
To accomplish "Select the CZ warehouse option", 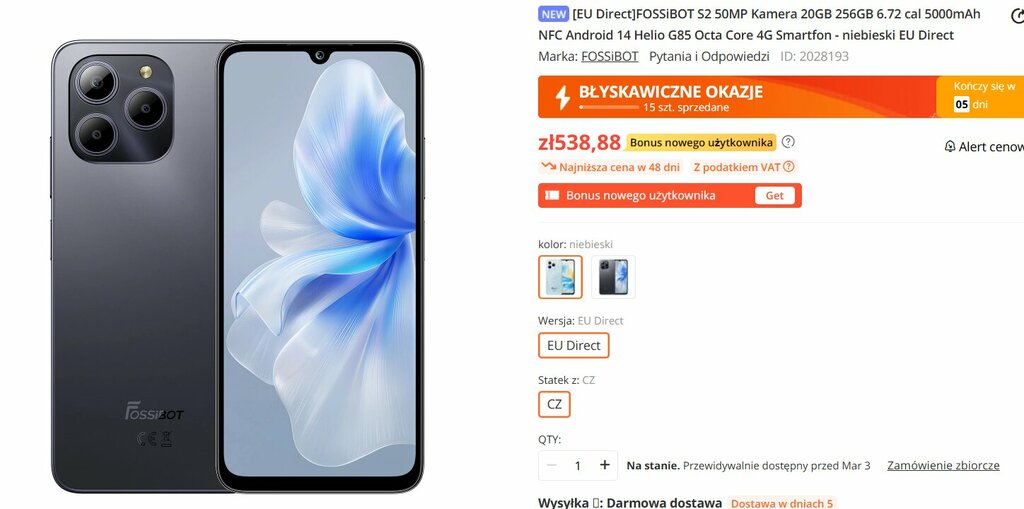I will point(554,404).
